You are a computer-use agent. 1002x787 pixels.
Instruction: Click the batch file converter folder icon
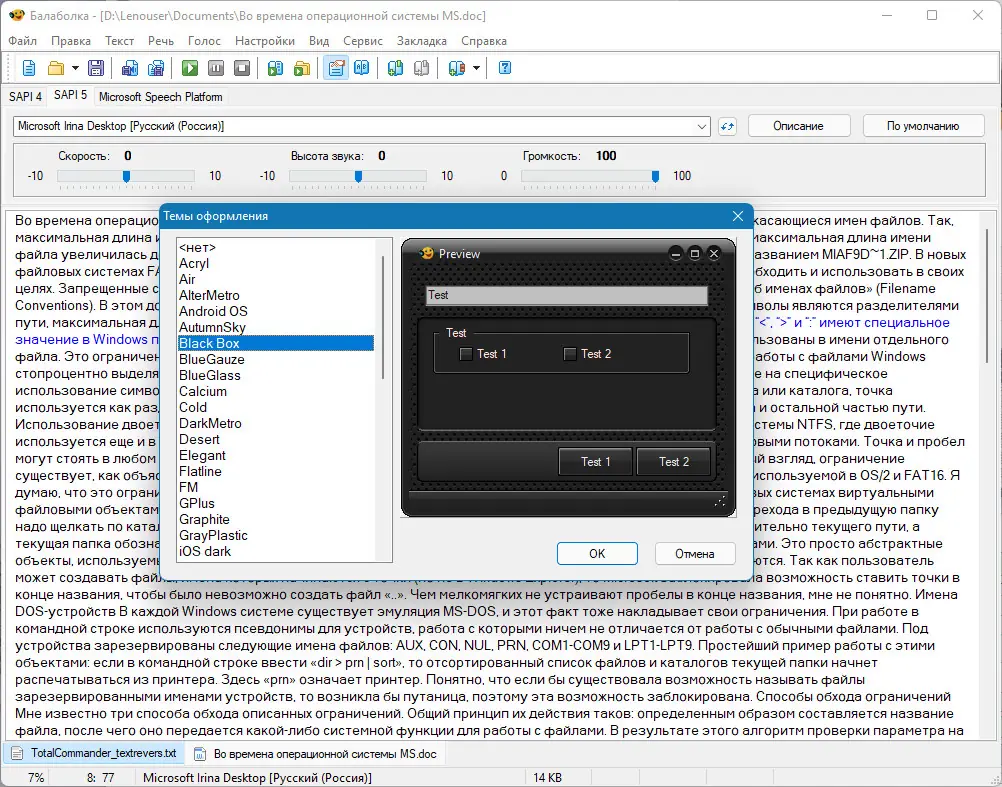(302, 68)
